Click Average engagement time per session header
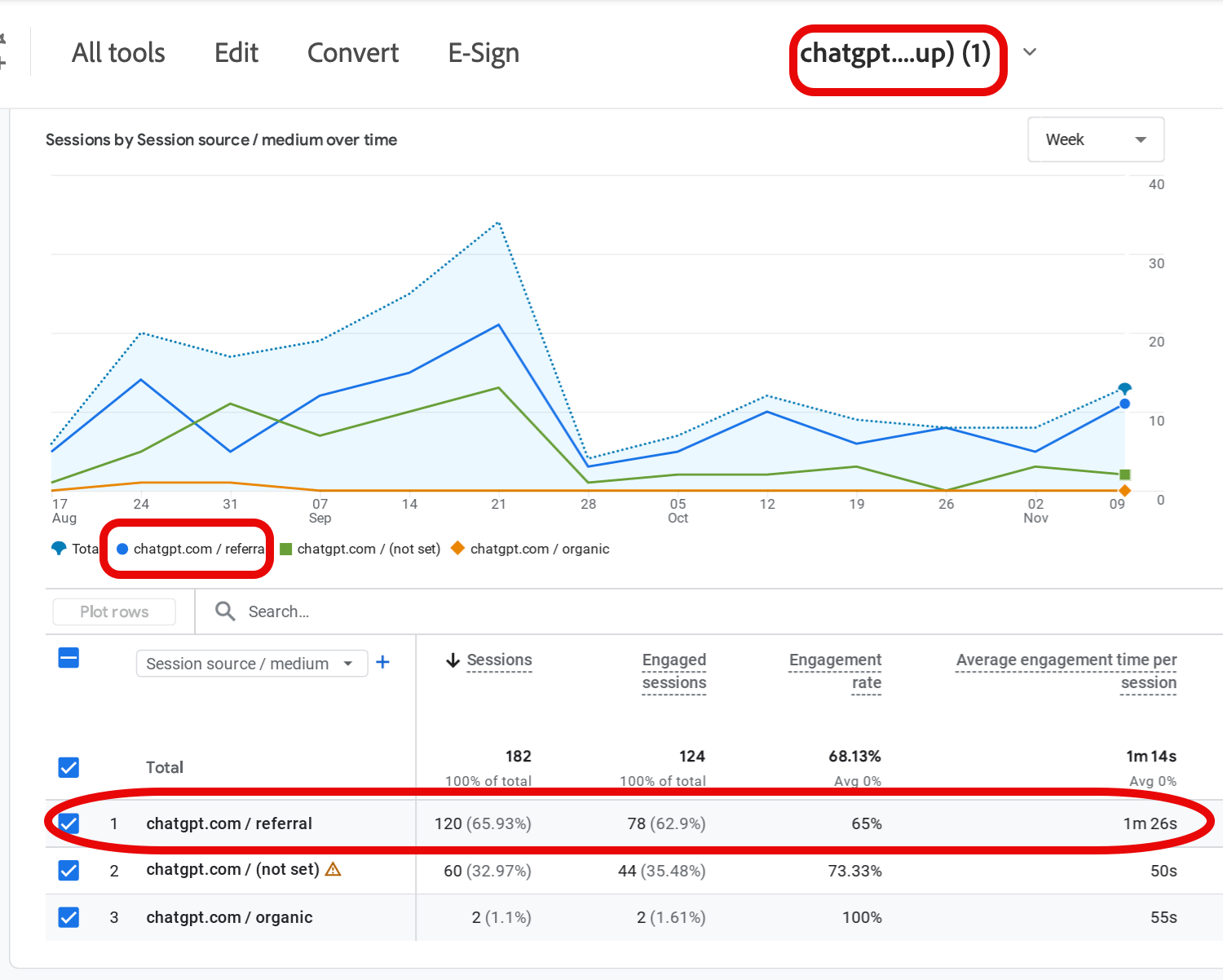The width and height of the screenshot is (1223, 980). coord(1066,671)
